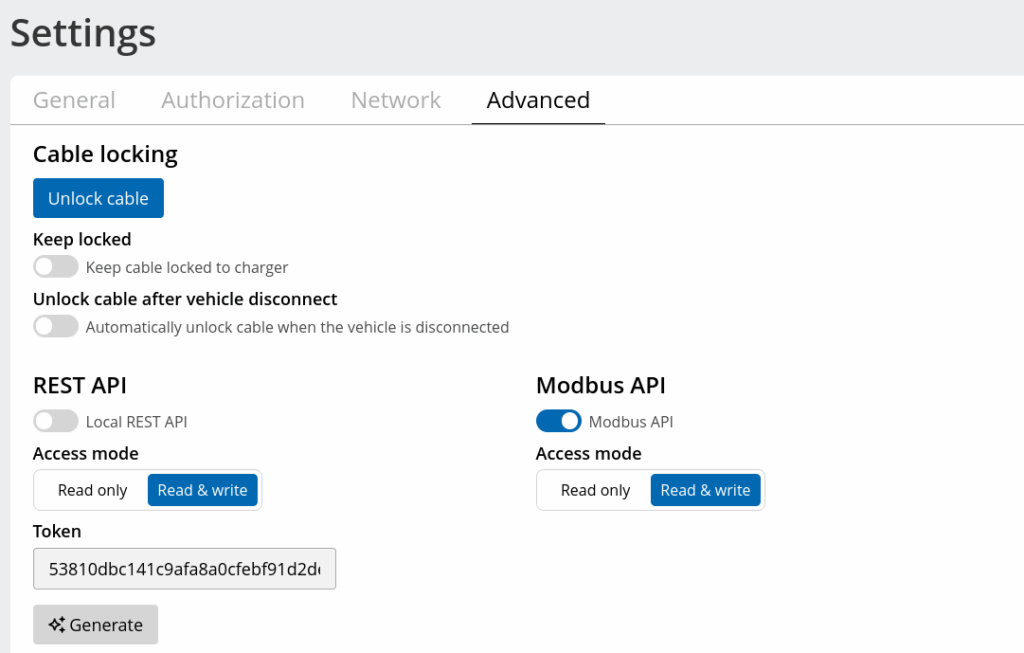Enable the Local REST API toggle
The height and width of the screenshot is (653, 1024).
55,421
